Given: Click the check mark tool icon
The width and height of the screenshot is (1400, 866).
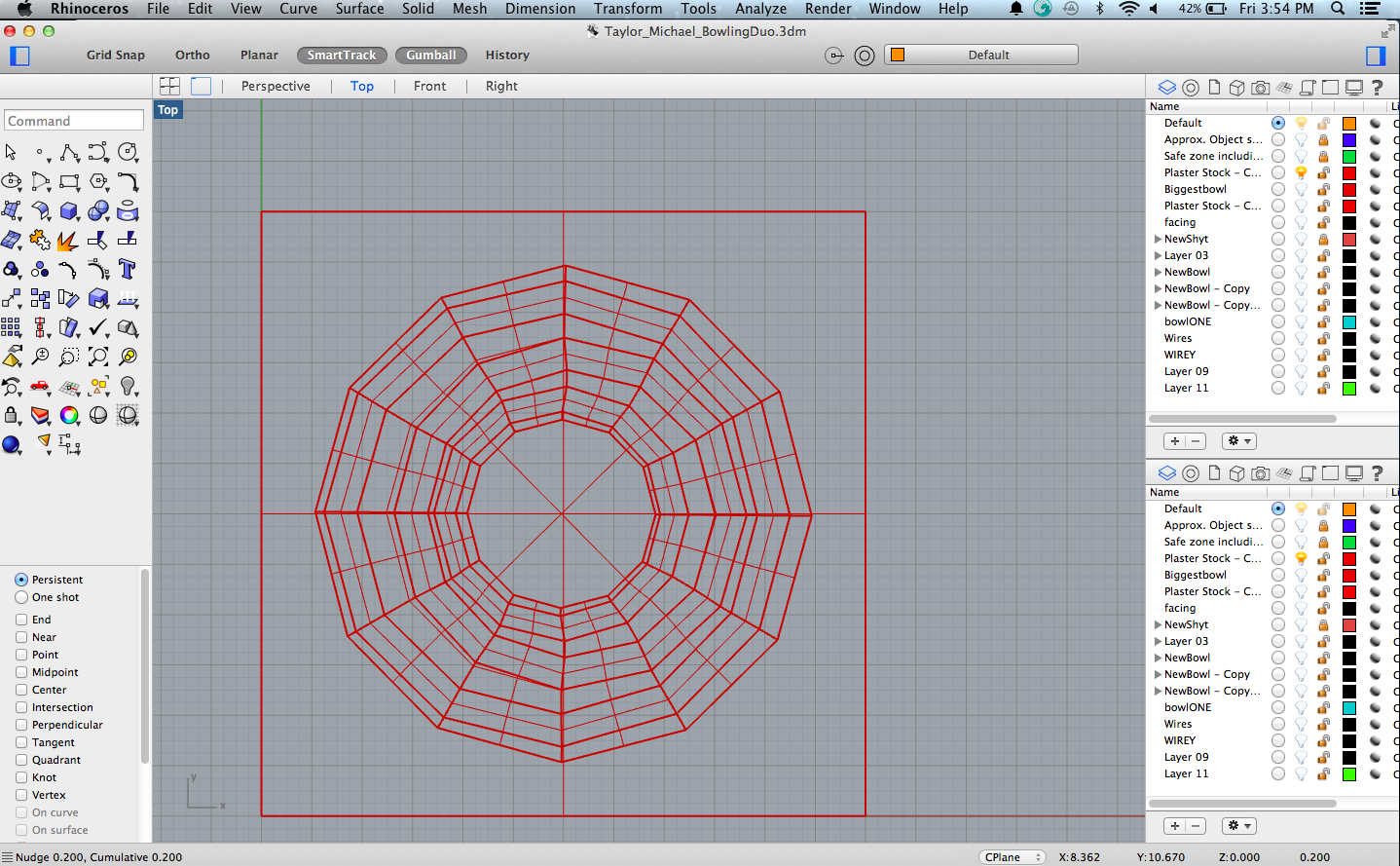Looking at the screenshot, I should [x=98, y=327].
